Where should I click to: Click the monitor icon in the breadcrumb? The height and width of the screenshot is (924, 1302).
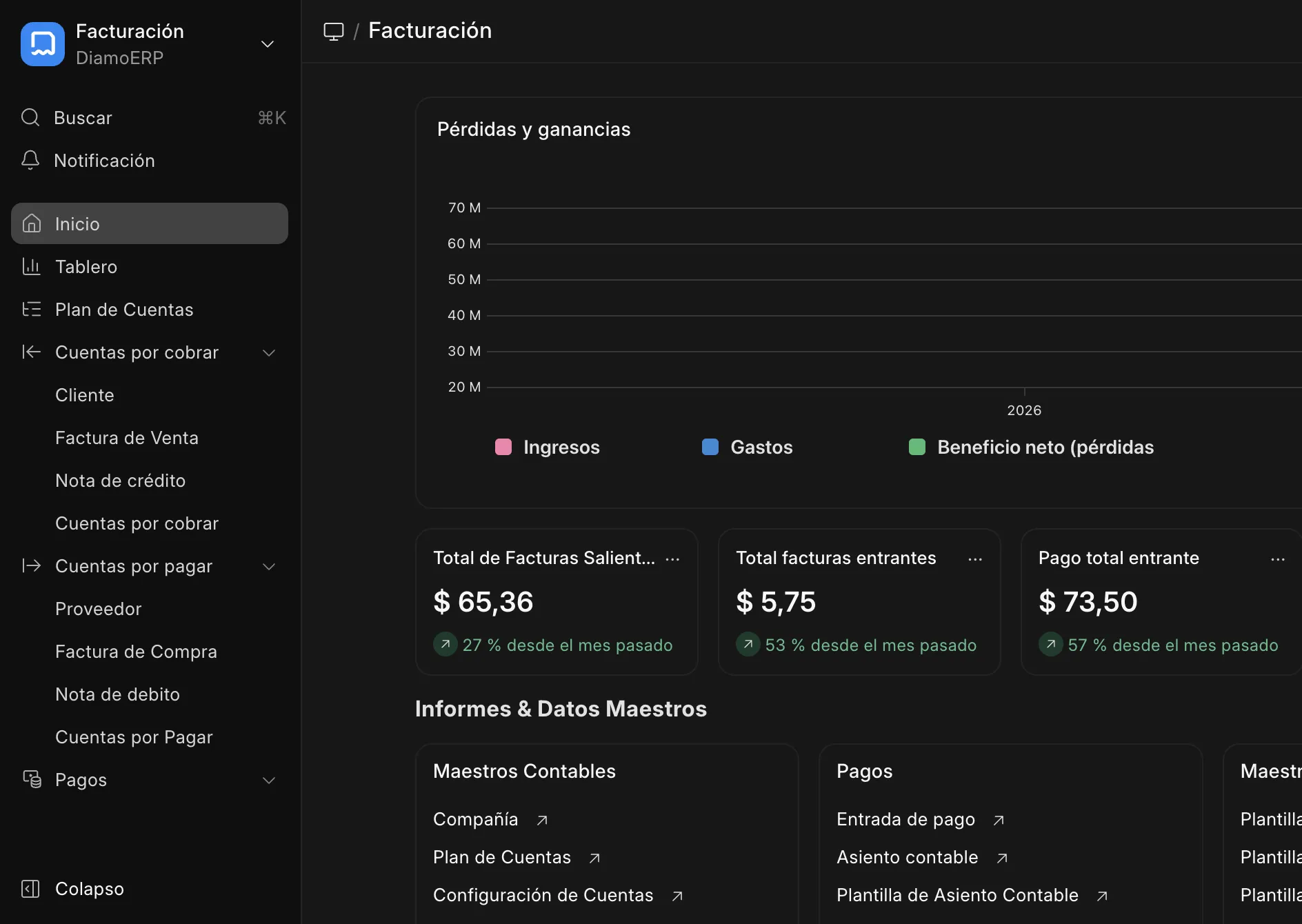point(334,31)
